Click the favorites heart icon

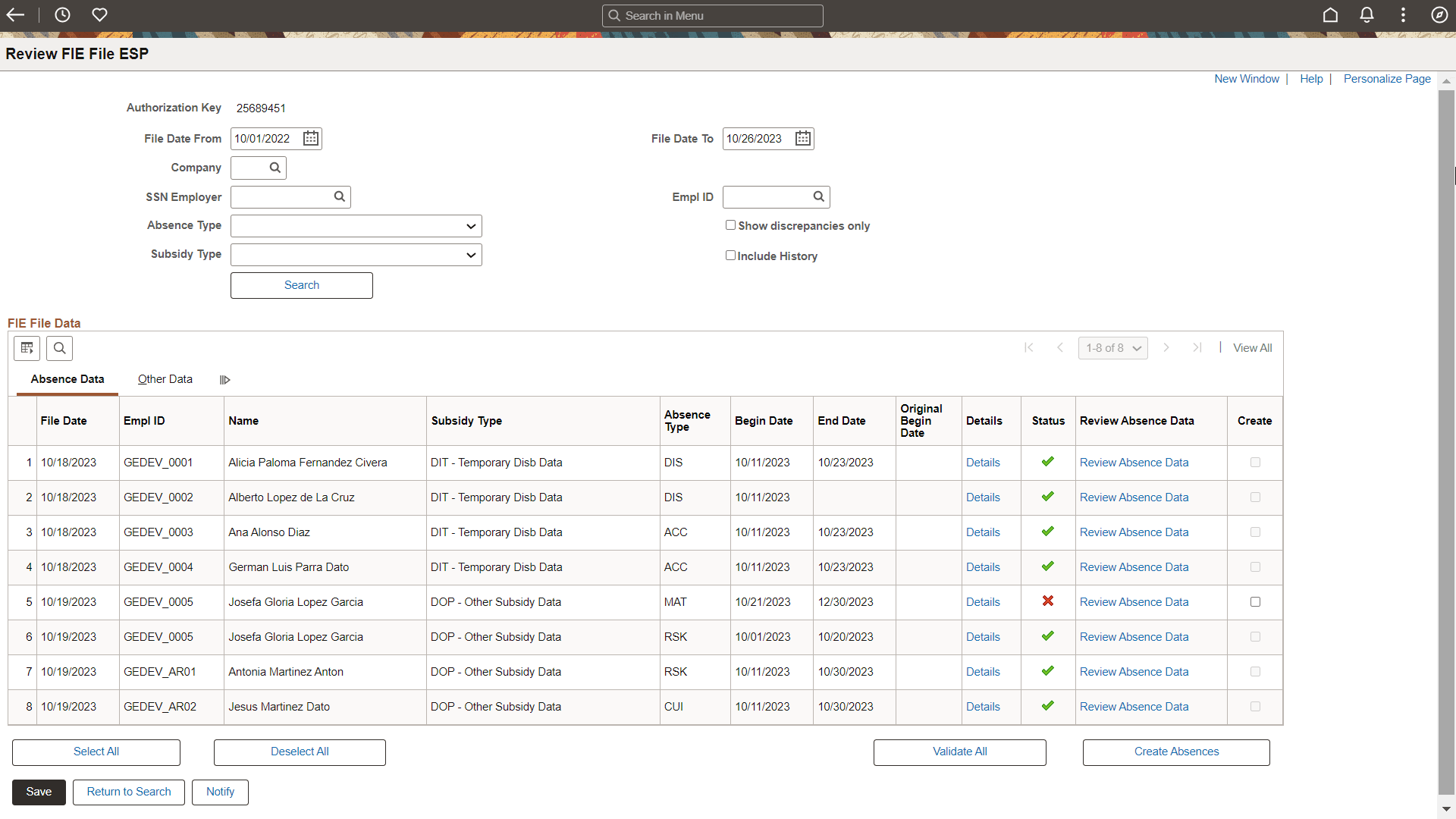tap(99, 15)
